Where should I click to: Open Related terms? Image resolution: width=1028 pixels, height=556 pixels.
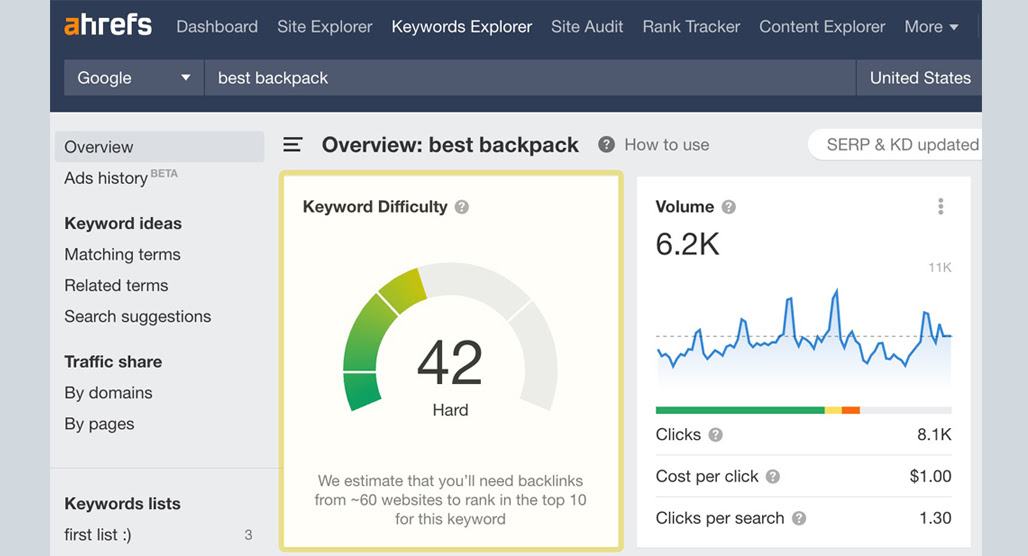(116, 285)
